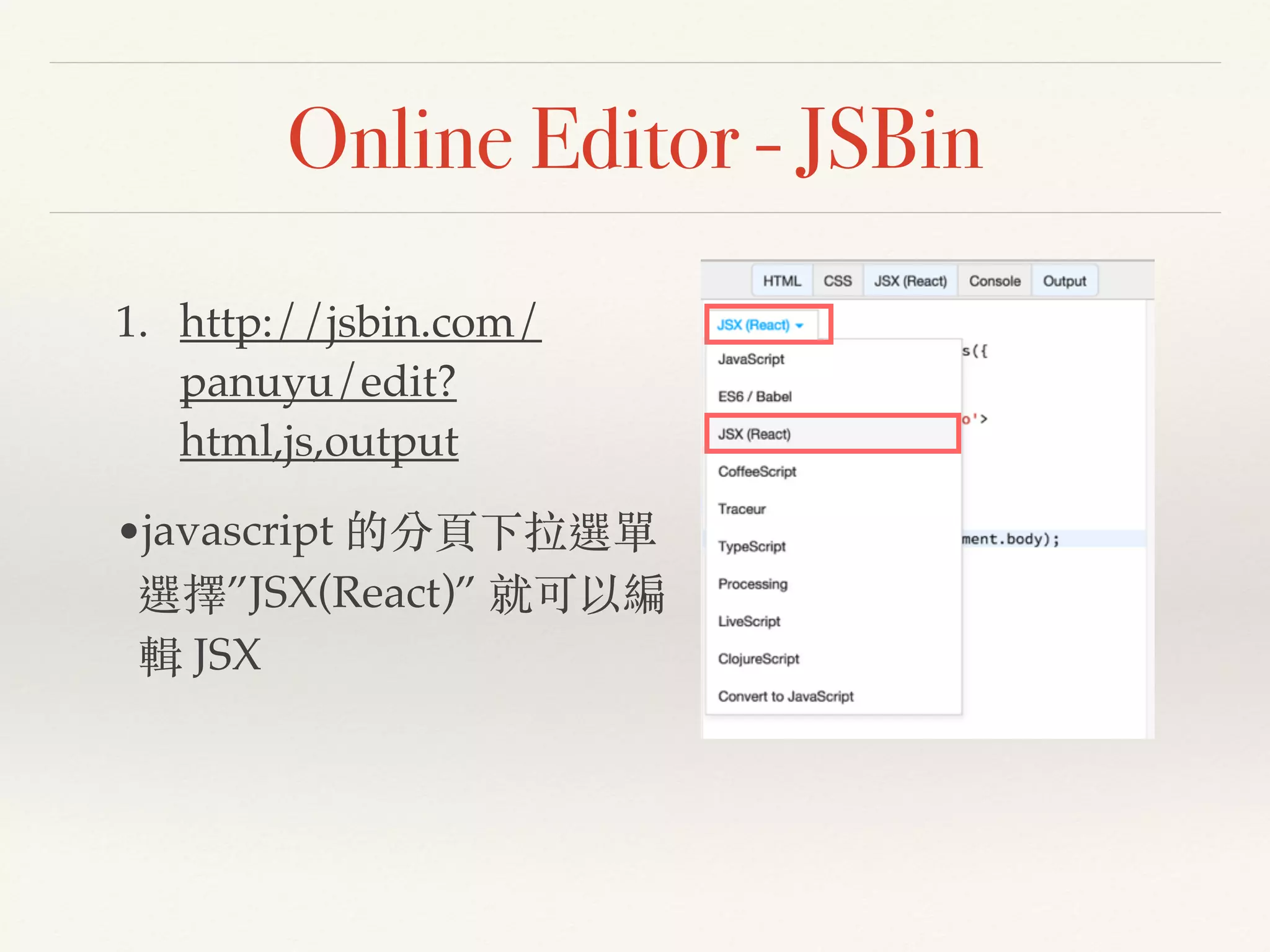Pick Traceur from the language list

833,509
